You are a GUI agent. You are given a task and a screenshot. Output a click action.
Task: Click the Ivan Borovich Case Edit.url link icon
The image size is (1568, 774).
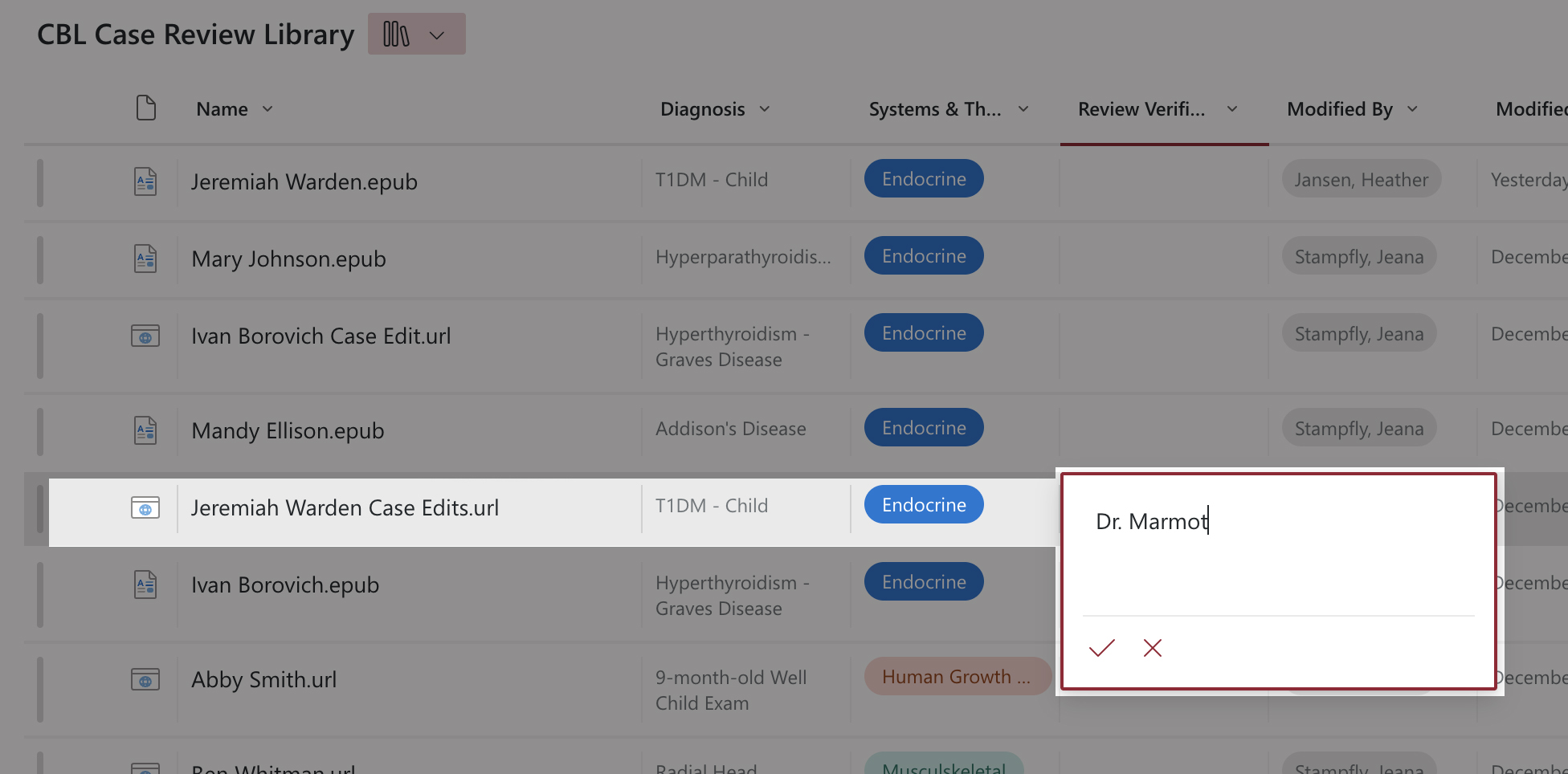tap(145, 336)
